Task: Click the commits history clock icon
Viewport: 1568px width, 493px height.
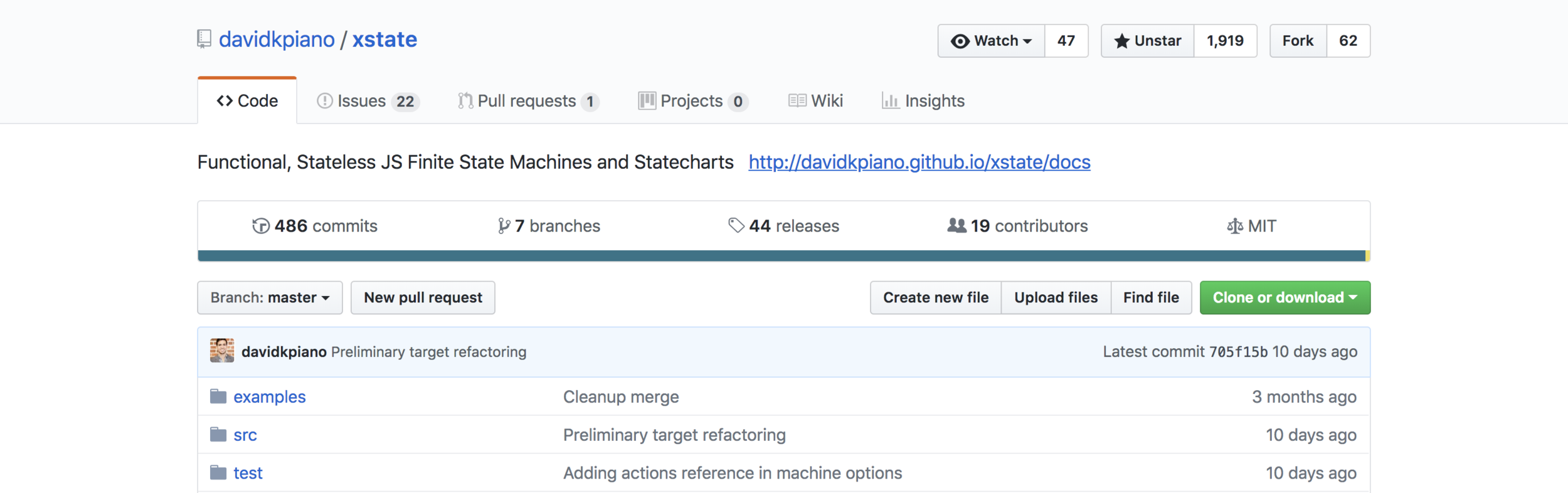Action: click(x=261, y=226)
